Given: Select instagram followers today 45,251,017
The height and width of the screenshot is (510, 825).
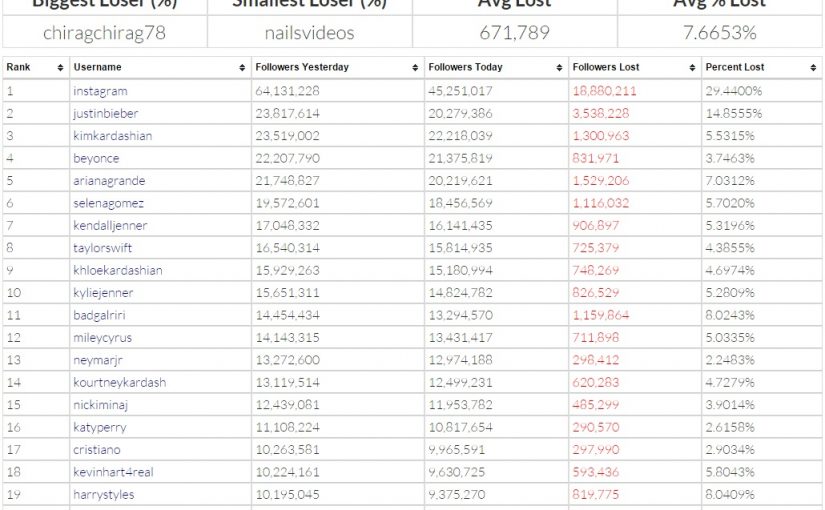Looking at the screenshot, I should click(460, 91).
